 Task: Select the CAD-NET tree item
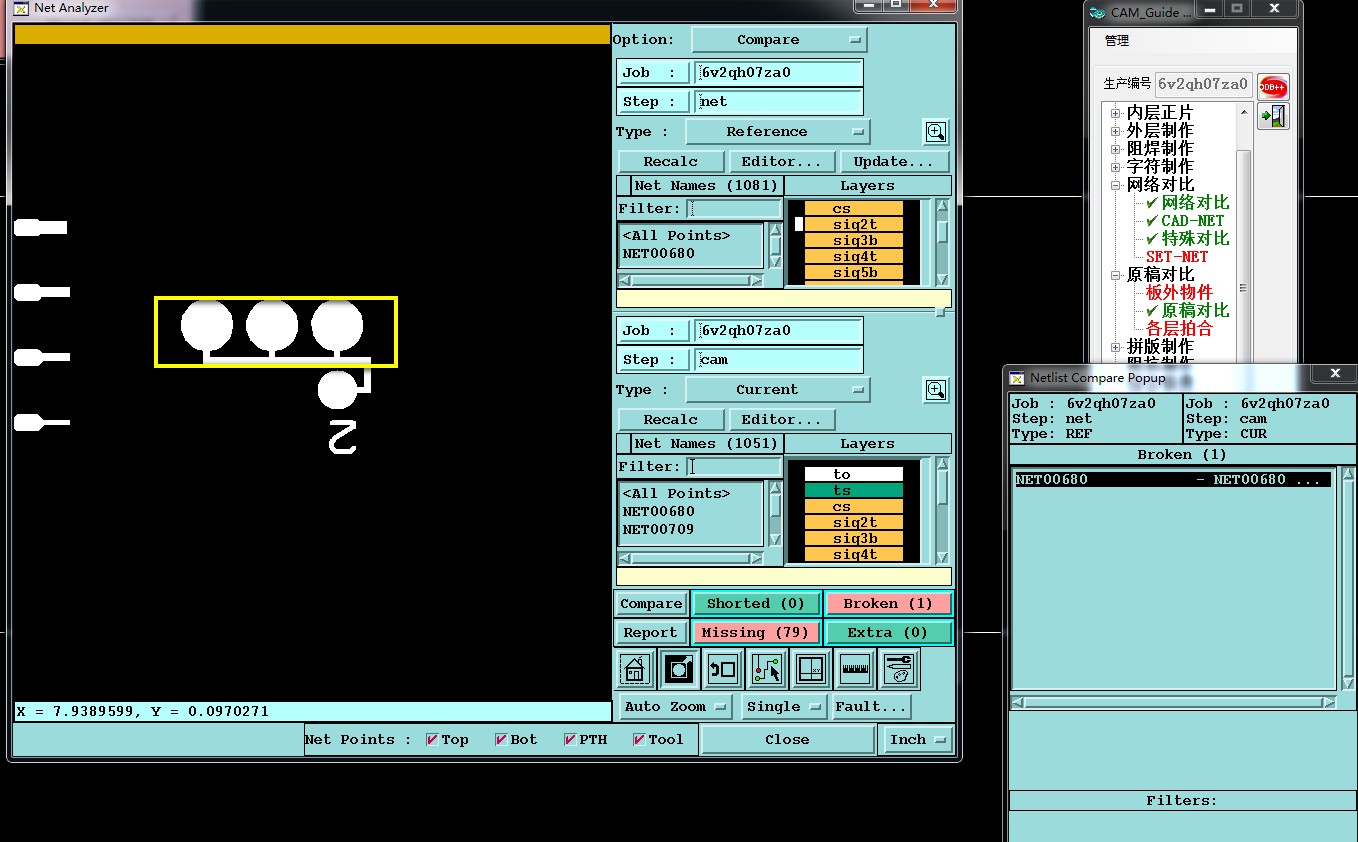[x=1192, y=221]
